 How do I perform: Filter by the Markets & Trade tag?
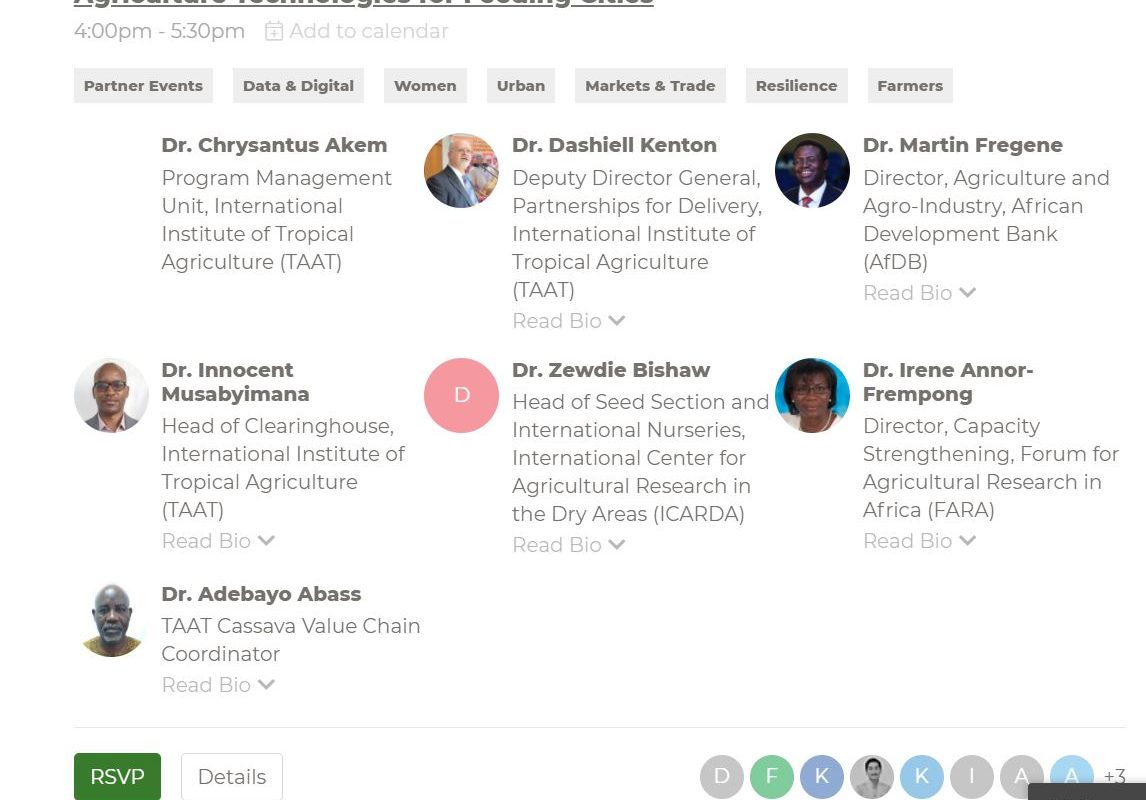(650, 86)
